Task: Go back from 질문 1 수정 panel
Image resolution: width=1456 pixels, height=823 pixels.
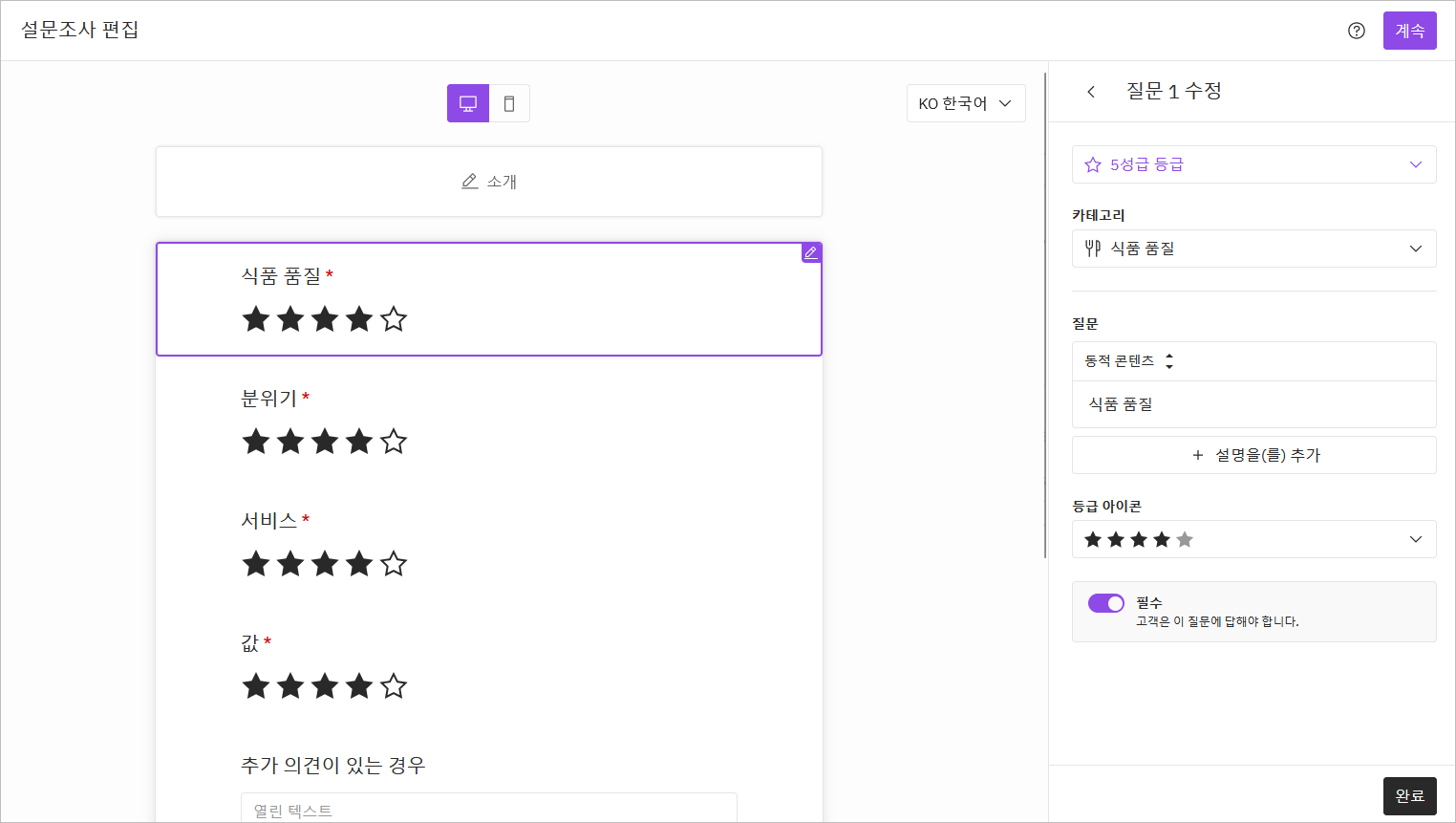Action: [x=1091, y=92]
